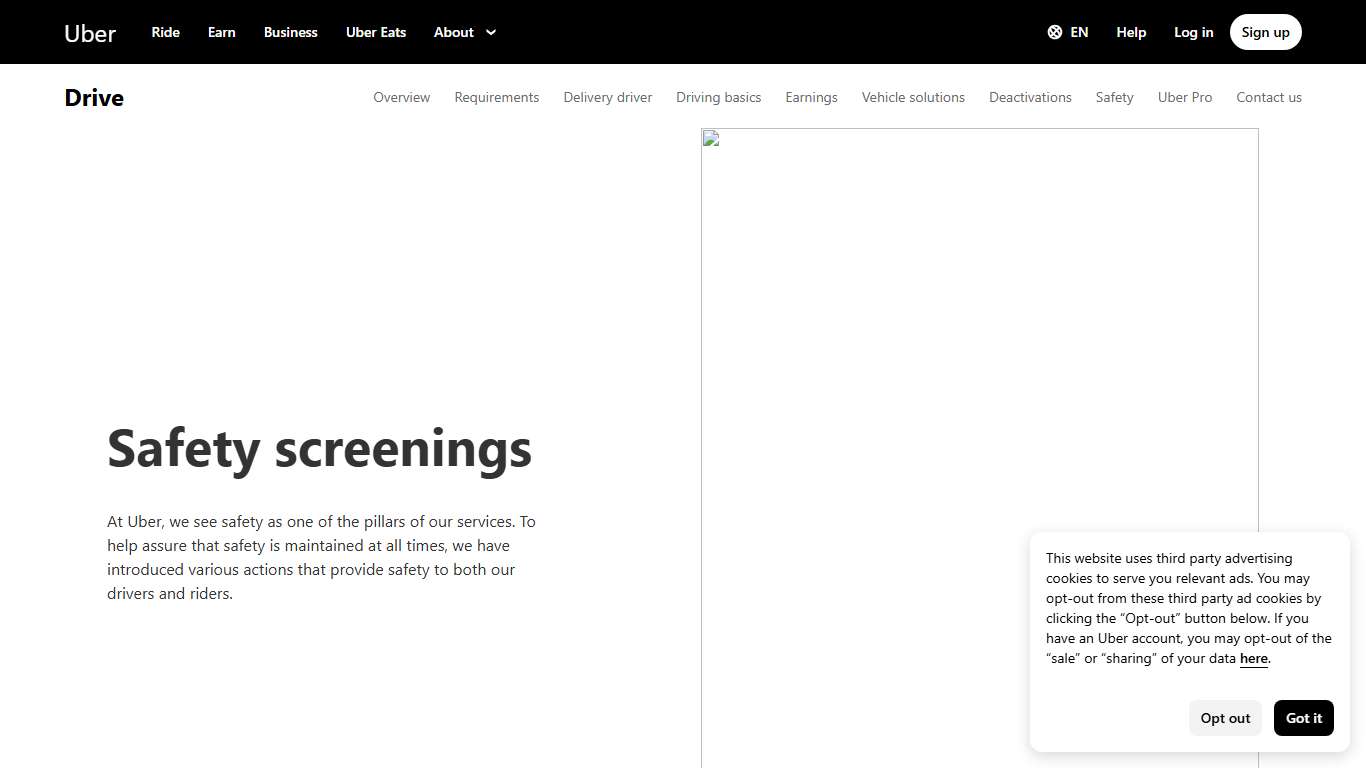This screenshot has width=1366, height=768.
Task: Click Sign up in the header
Action: click(x=1265, y=31)
